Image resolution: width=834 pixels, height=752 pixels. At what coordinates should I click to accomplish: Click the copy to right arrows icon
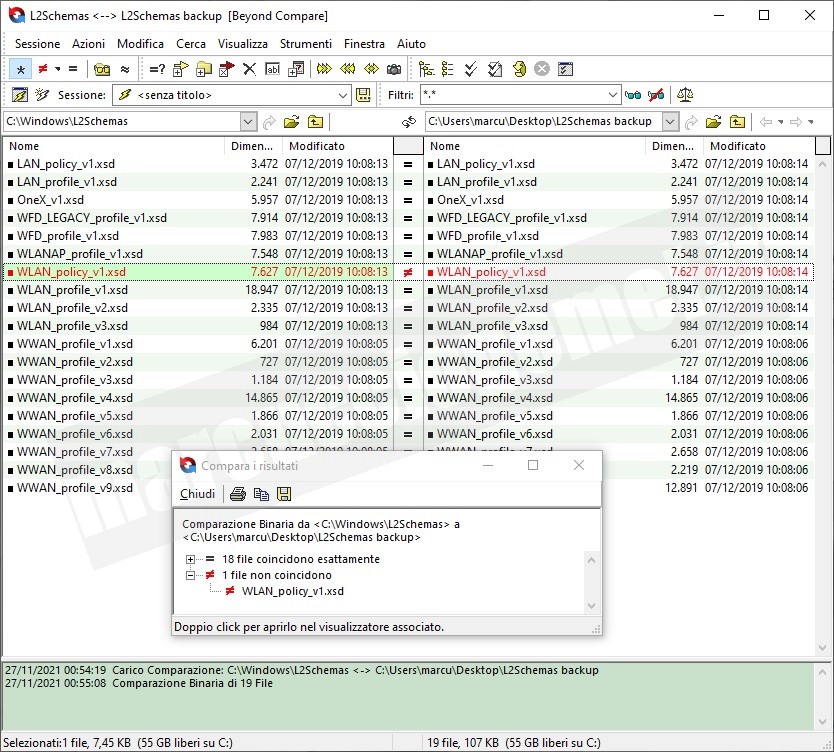(x=324, y=69)
